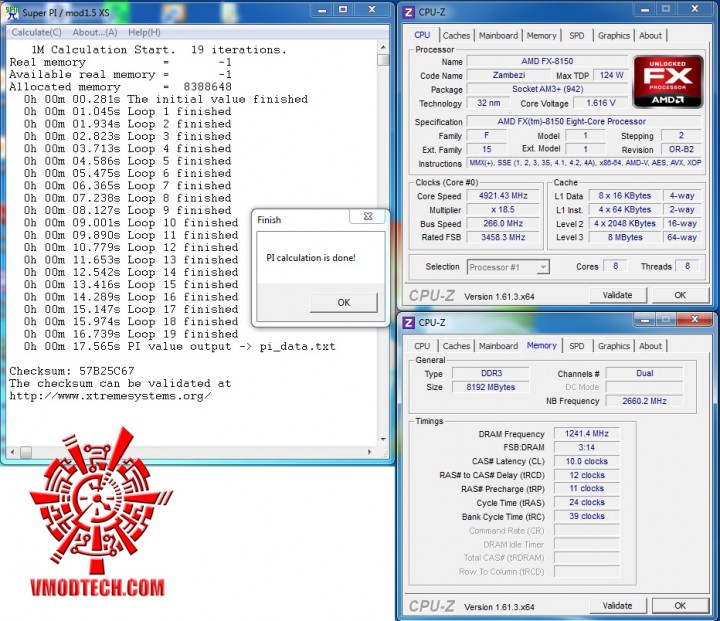Click the Code Name value Zambezi

click(x=509, y=75)
